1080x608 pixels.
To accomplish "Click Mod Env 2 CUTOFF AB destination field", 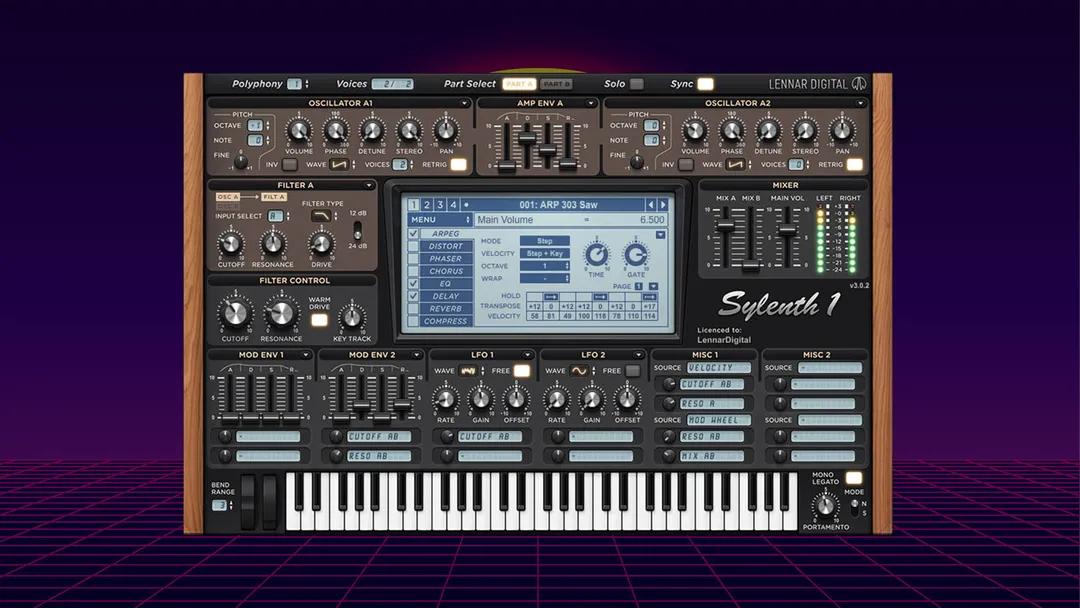I will point(379,437).
